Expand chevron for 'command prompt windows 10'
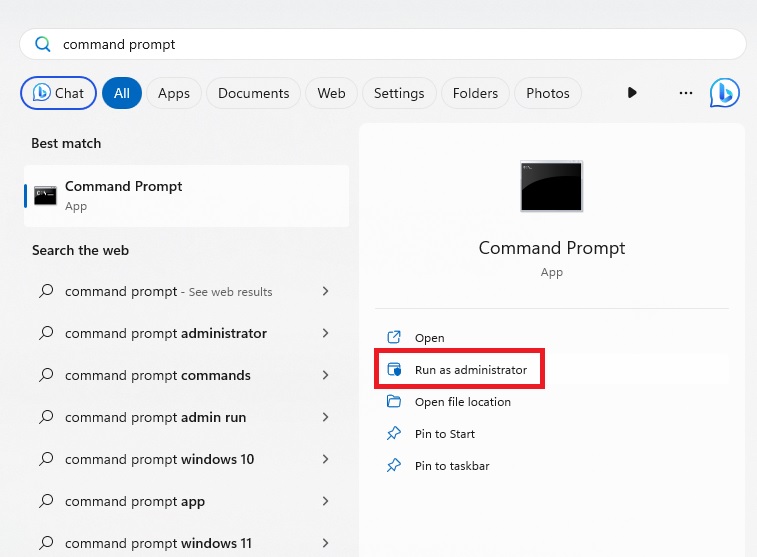The image size is (757, 557). 325,459
